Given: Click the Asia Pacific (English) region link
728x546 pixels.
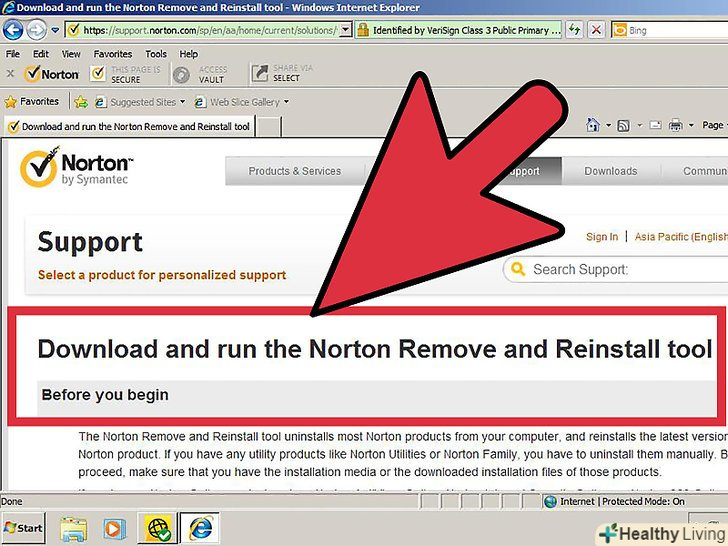Looking at the screenshot, I should click(681, 237).
